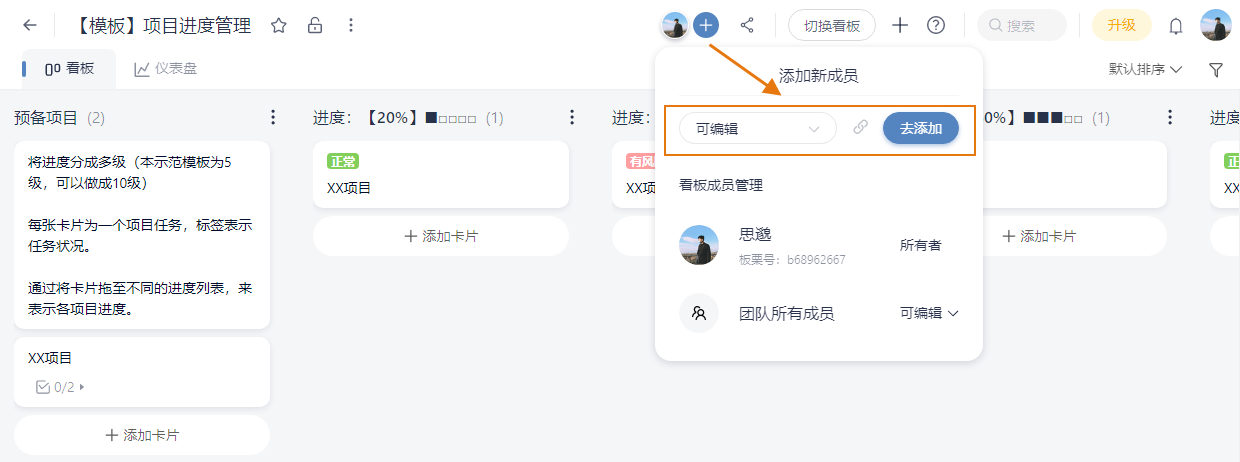
Task: Select the 看板 tab
Action: [x=69, y=69]
